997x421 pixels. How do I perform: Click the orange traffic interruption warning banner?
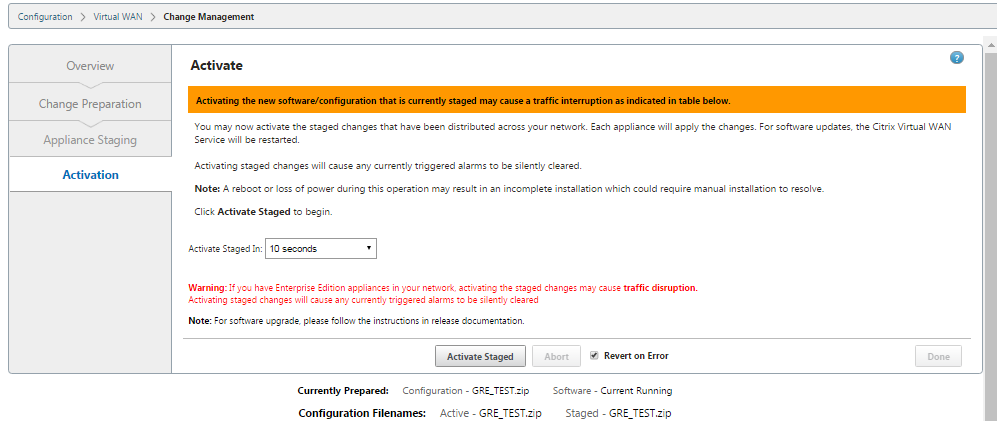pos(577,100)
